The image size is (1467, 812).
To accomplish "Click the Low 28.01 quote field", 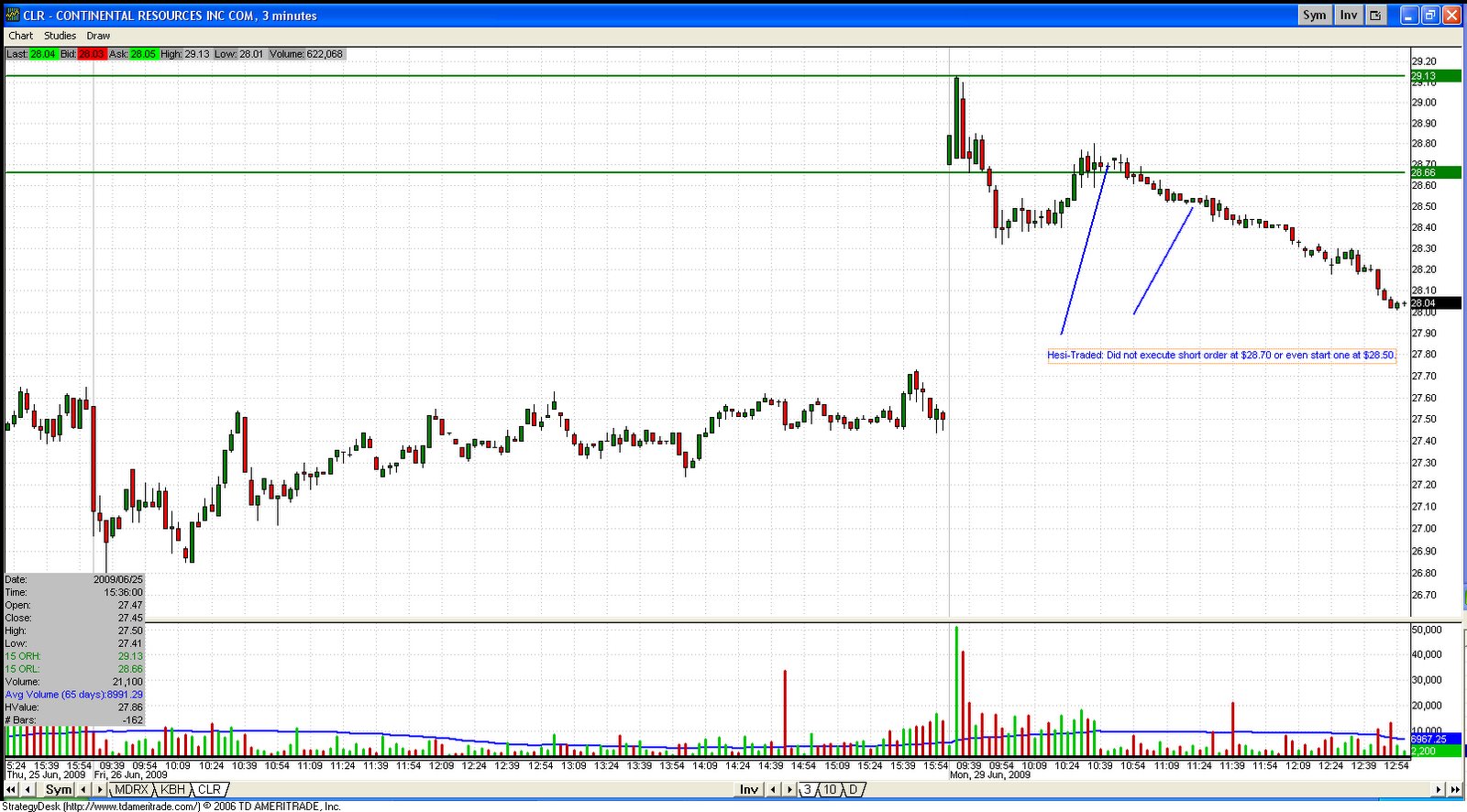I will (x=239, y=54).
